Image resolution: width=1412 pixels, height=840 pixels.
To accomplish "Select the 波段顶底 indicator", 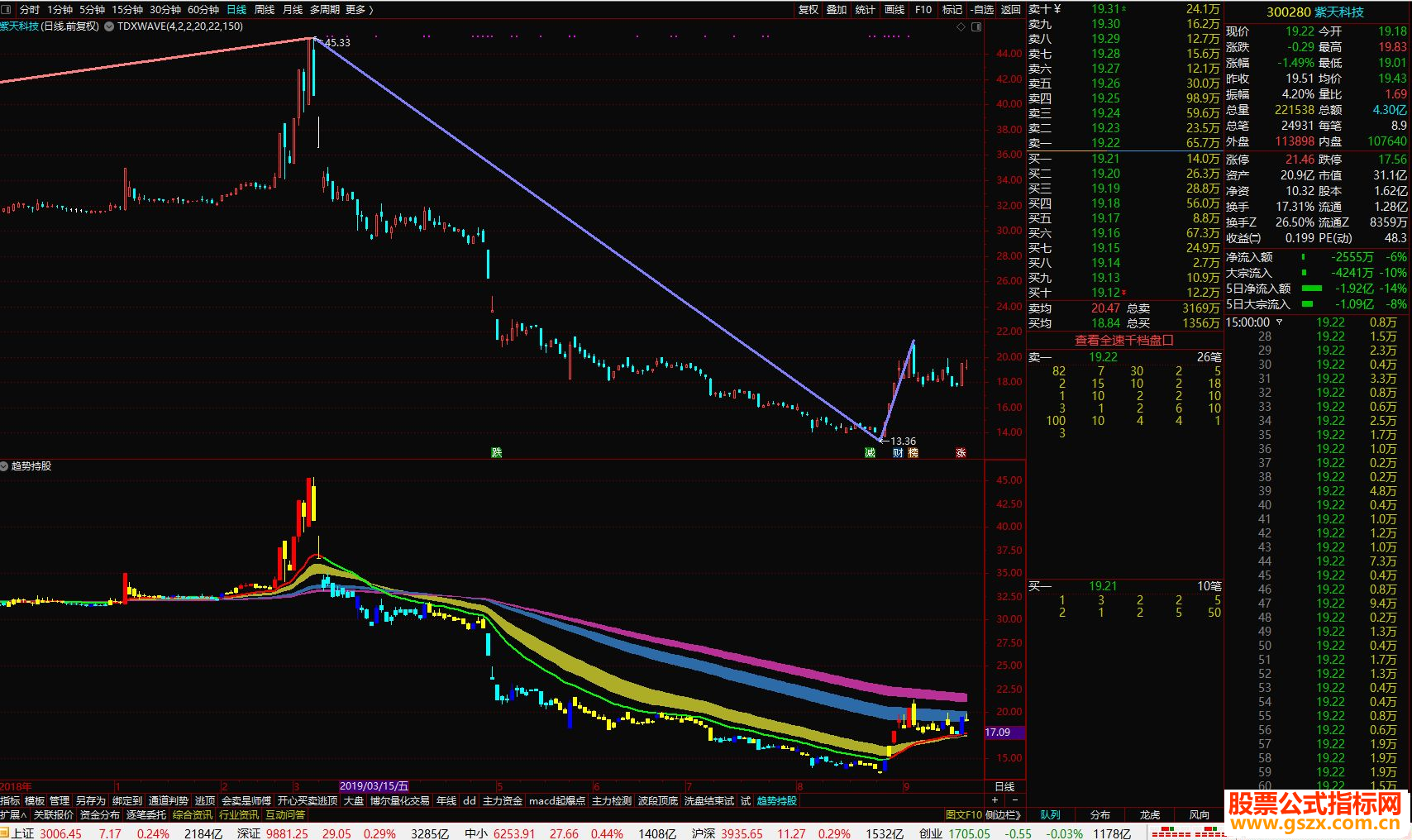I will pyautogui.click(x=658, y=800).
